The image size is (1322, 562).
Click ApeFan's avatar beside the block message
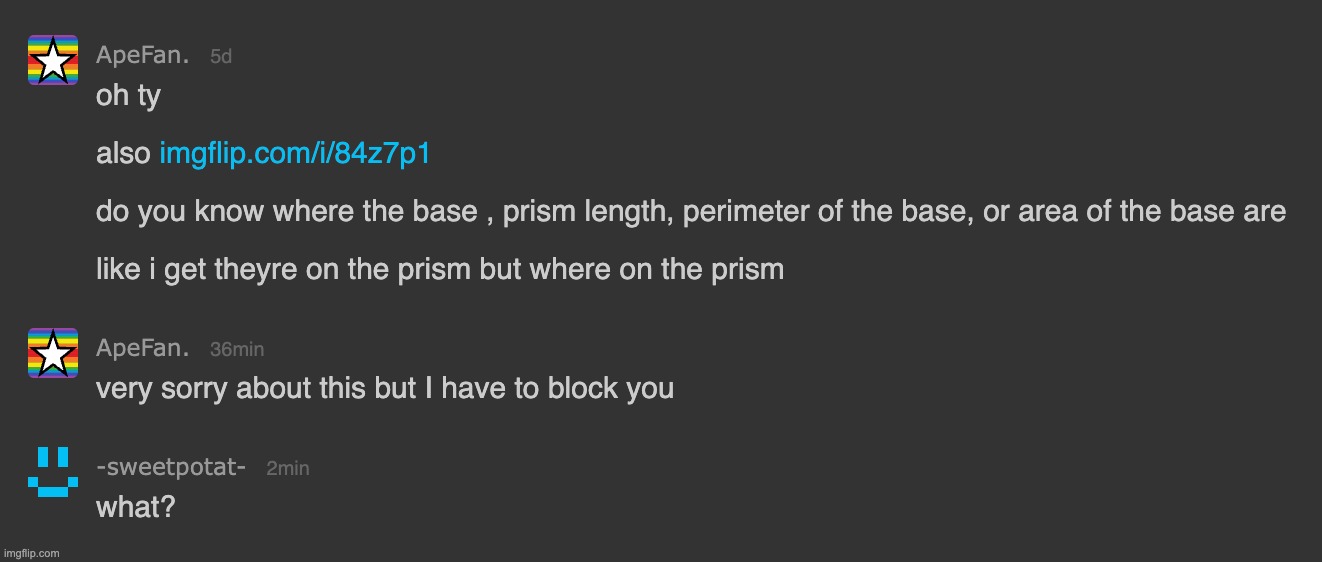53,352
